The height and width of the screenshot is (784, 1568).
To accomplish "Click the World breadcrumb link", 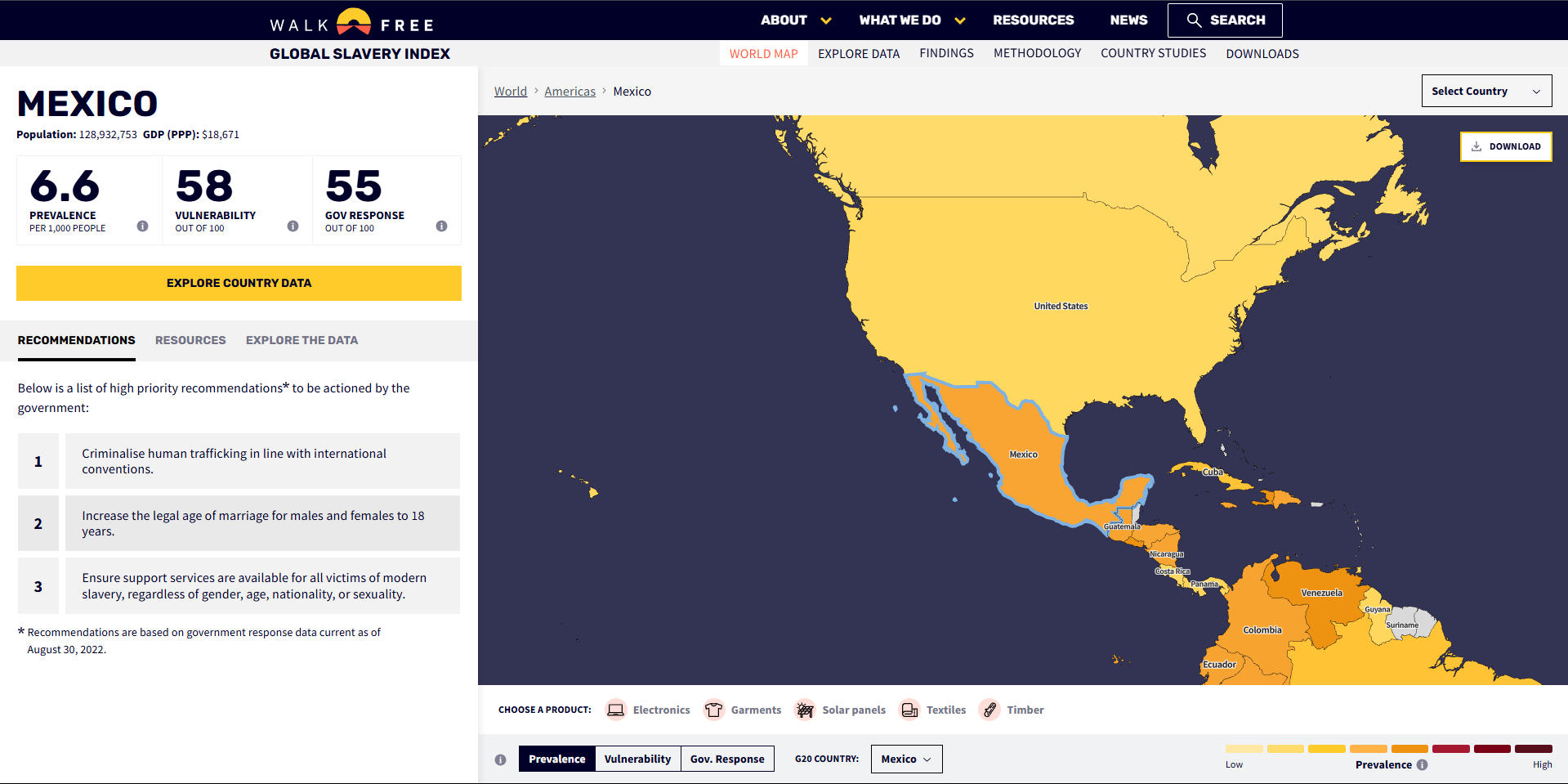I will pos(511,92).
